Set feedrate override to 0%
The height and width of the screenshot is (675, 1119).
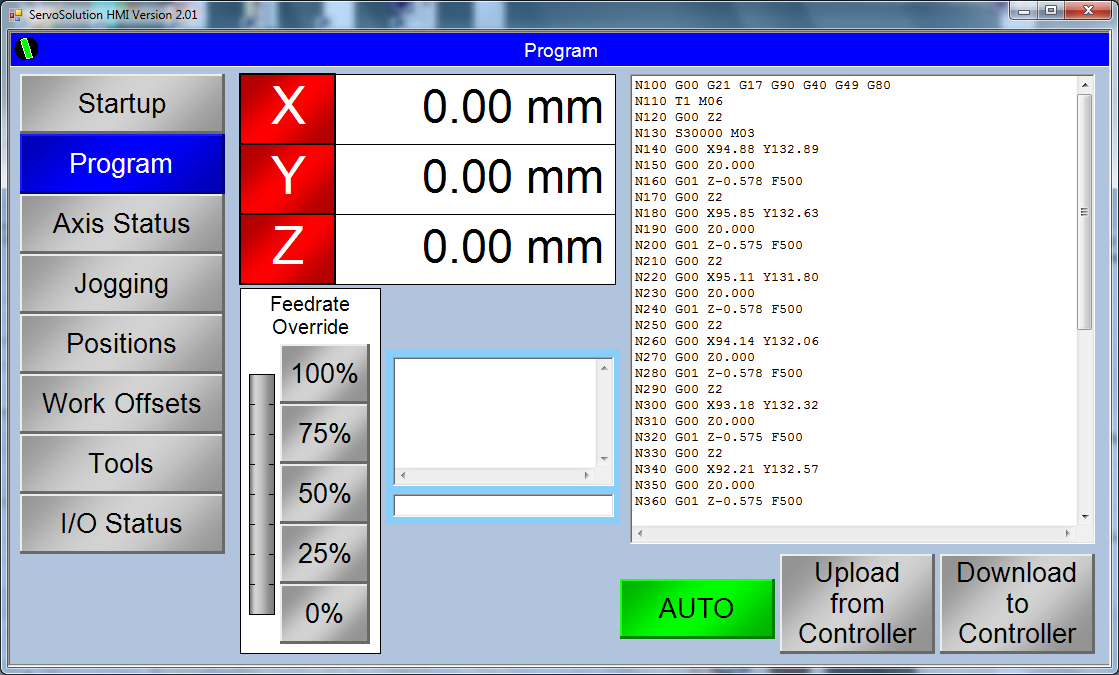point(324,613)
